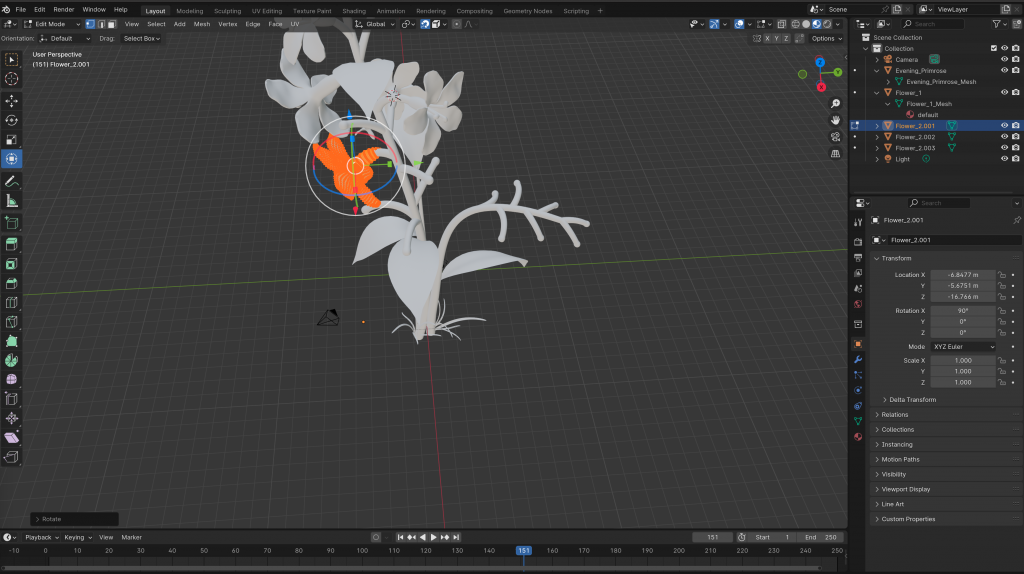Click the viewport zoom magnifier icon
Screen dimensions: 1024x574
(835, 104)
